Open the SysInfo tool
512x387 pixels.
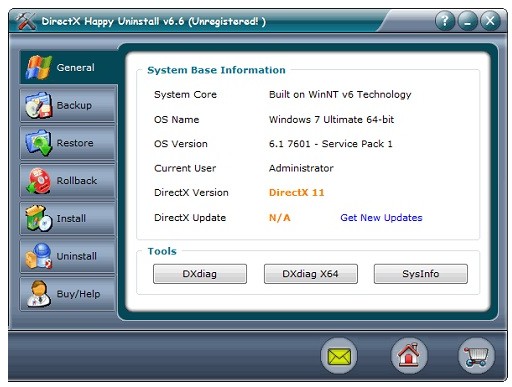click(421, 274)
